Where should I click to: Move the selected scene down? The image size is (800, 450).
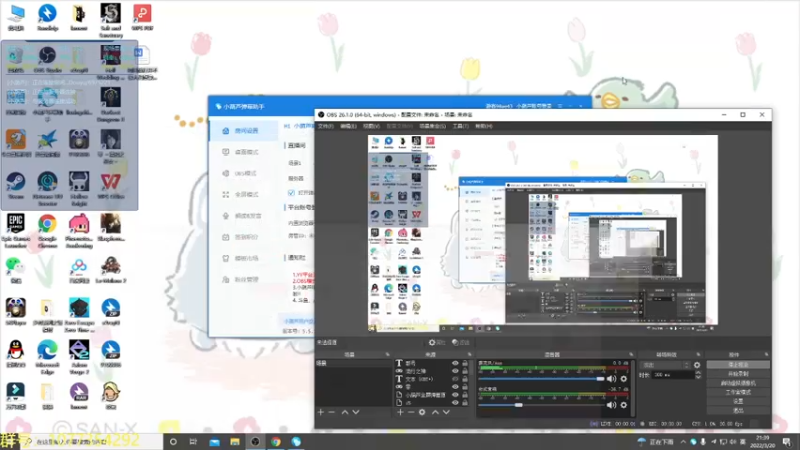tap(356, 412)
